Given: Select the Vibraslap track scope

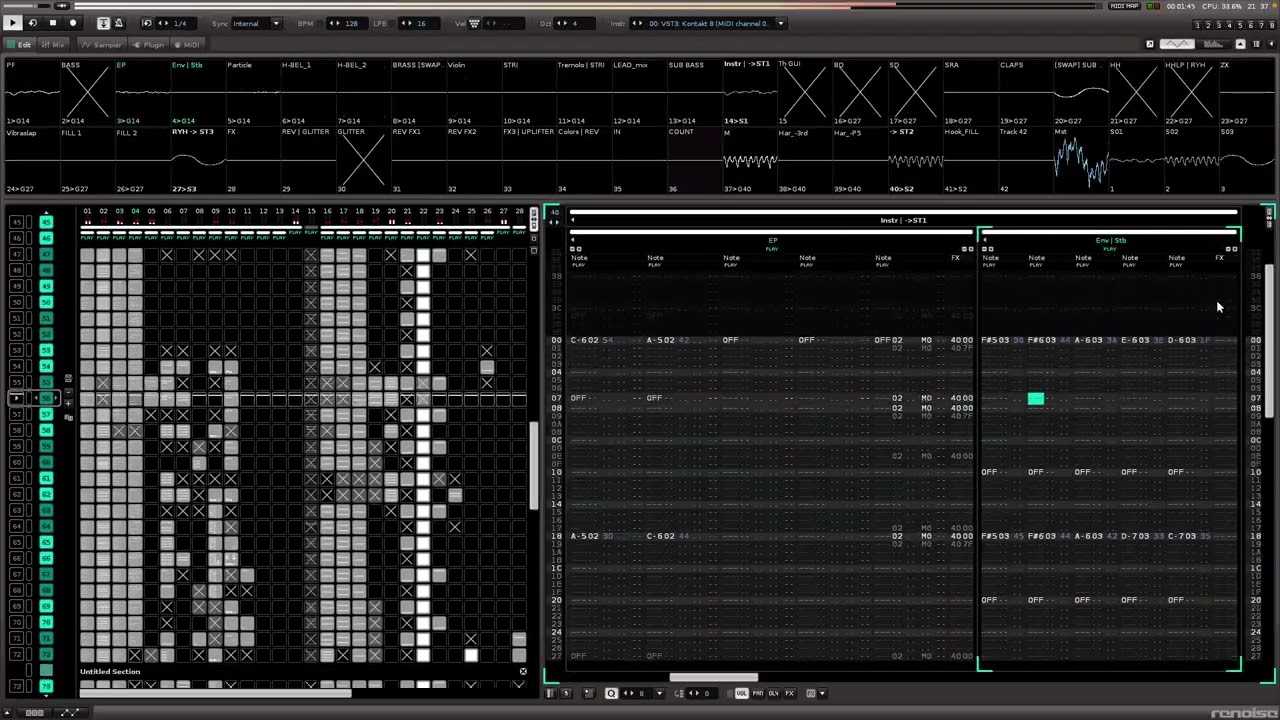Looking at the screenshot, I should [x=31, y=160].
